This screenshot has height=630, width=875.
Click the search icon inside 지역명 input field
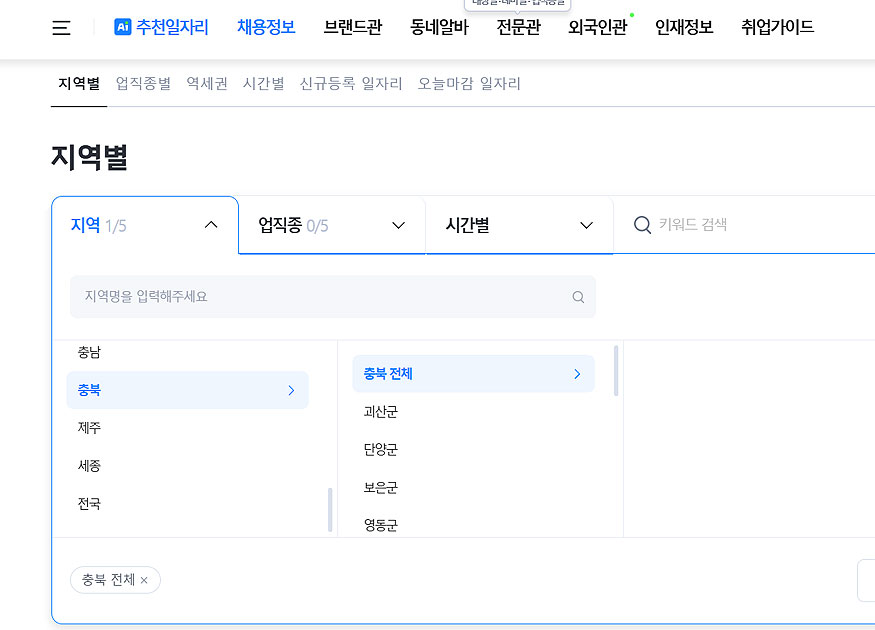pyautogui.click(x=578, y=297)
